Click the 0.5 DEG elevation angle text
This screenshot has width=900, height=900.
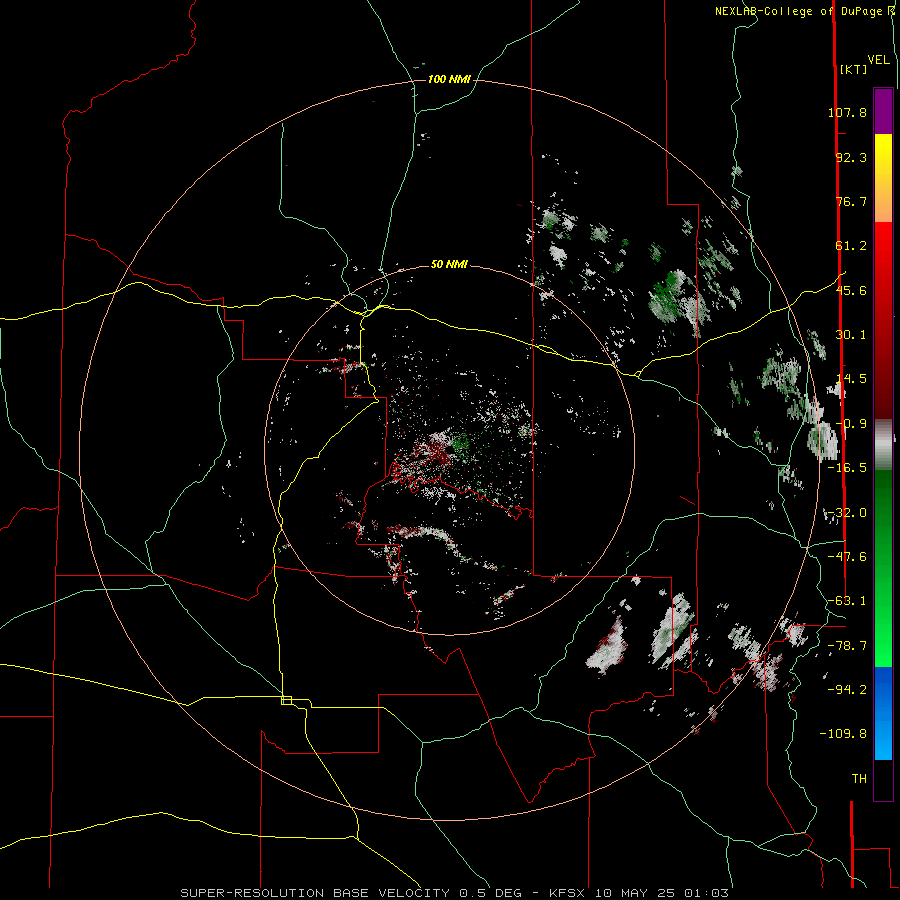tap(490, 893)
